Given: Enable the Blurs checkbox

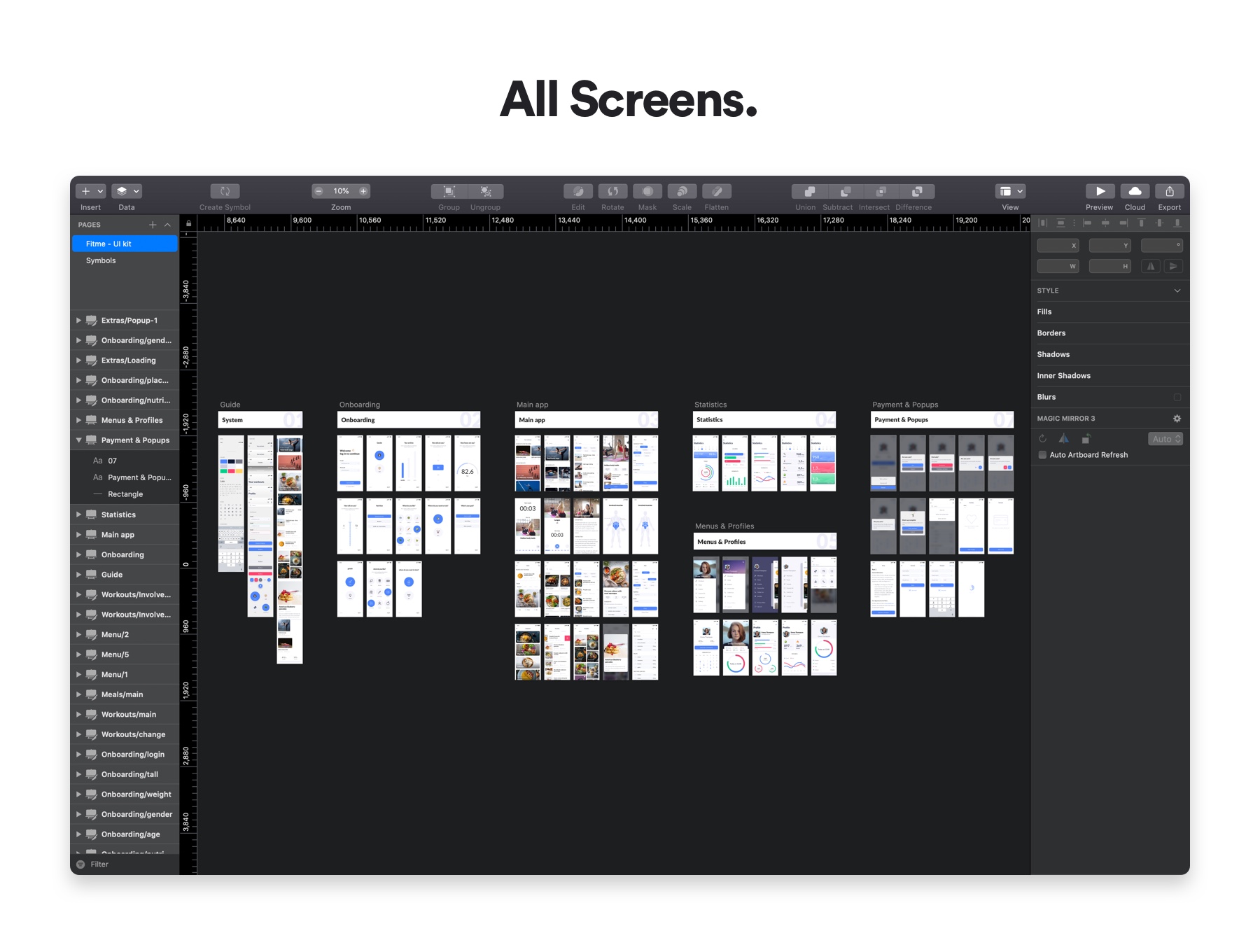Looking at the screenshot, I should (x=1178, y=396).
